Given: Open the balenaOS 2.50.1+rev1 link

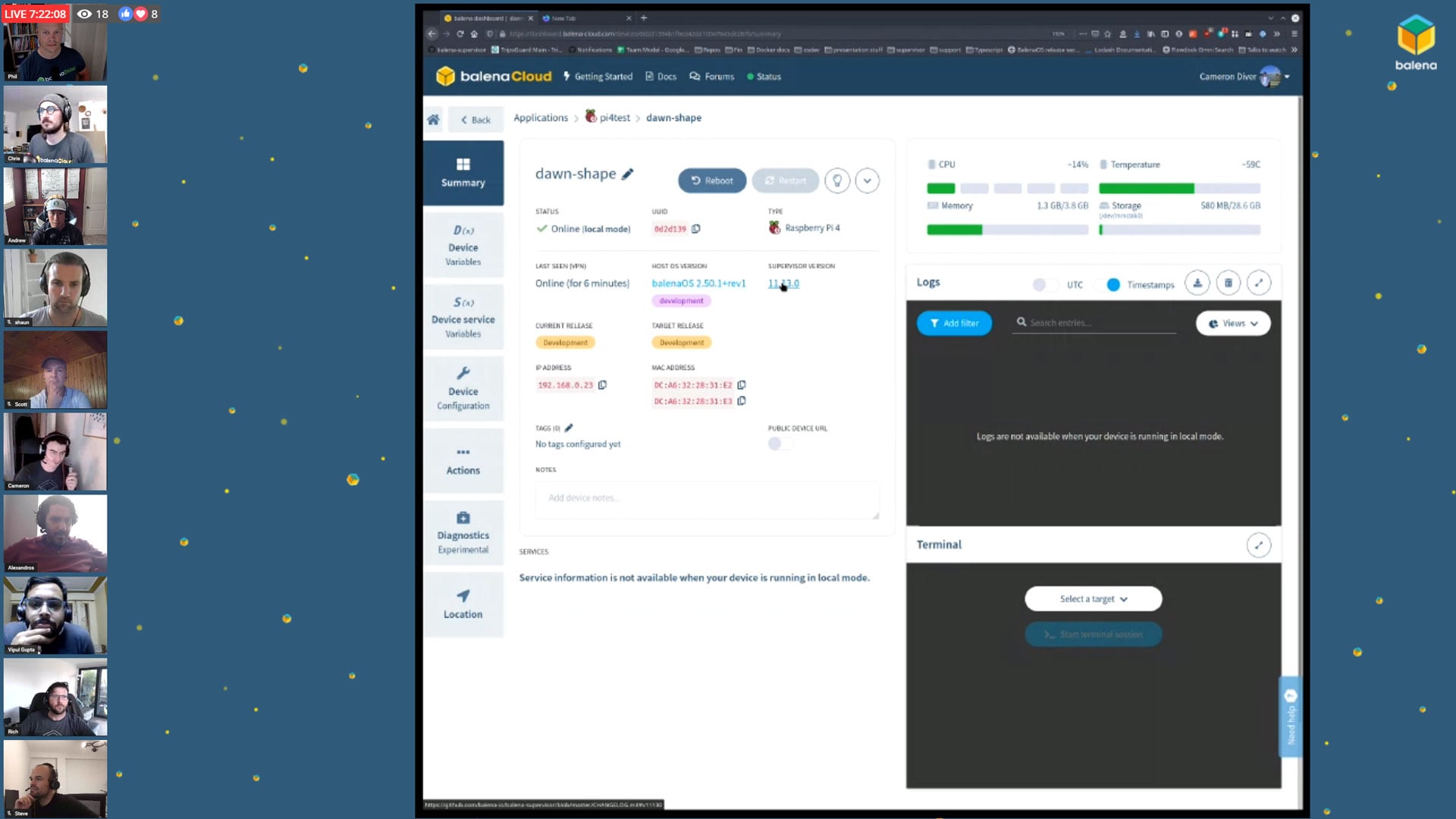Looking at the screenshot, I should [698, 284].
